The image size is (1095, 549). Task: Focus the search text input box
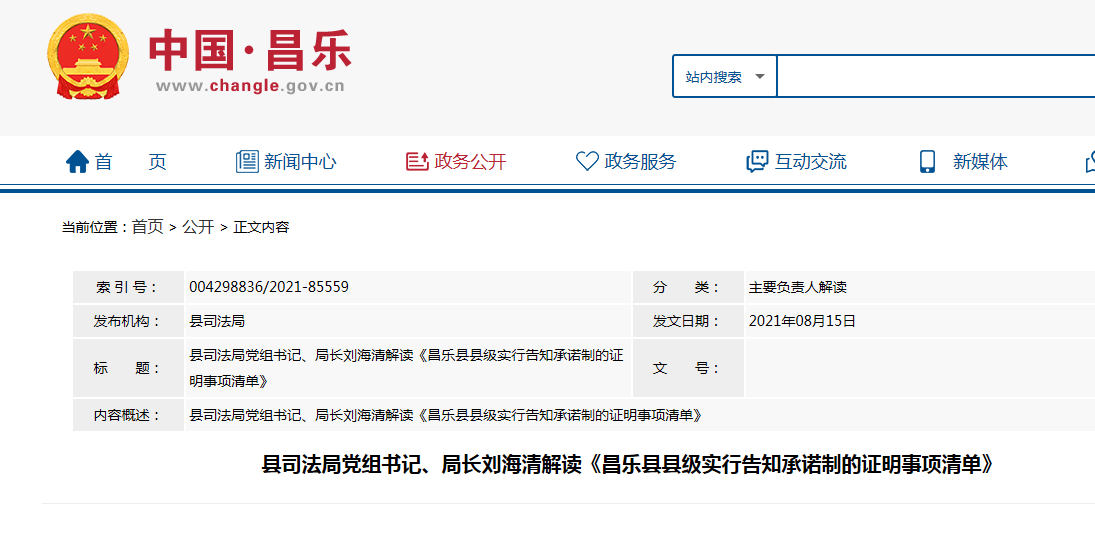[935, 77]
